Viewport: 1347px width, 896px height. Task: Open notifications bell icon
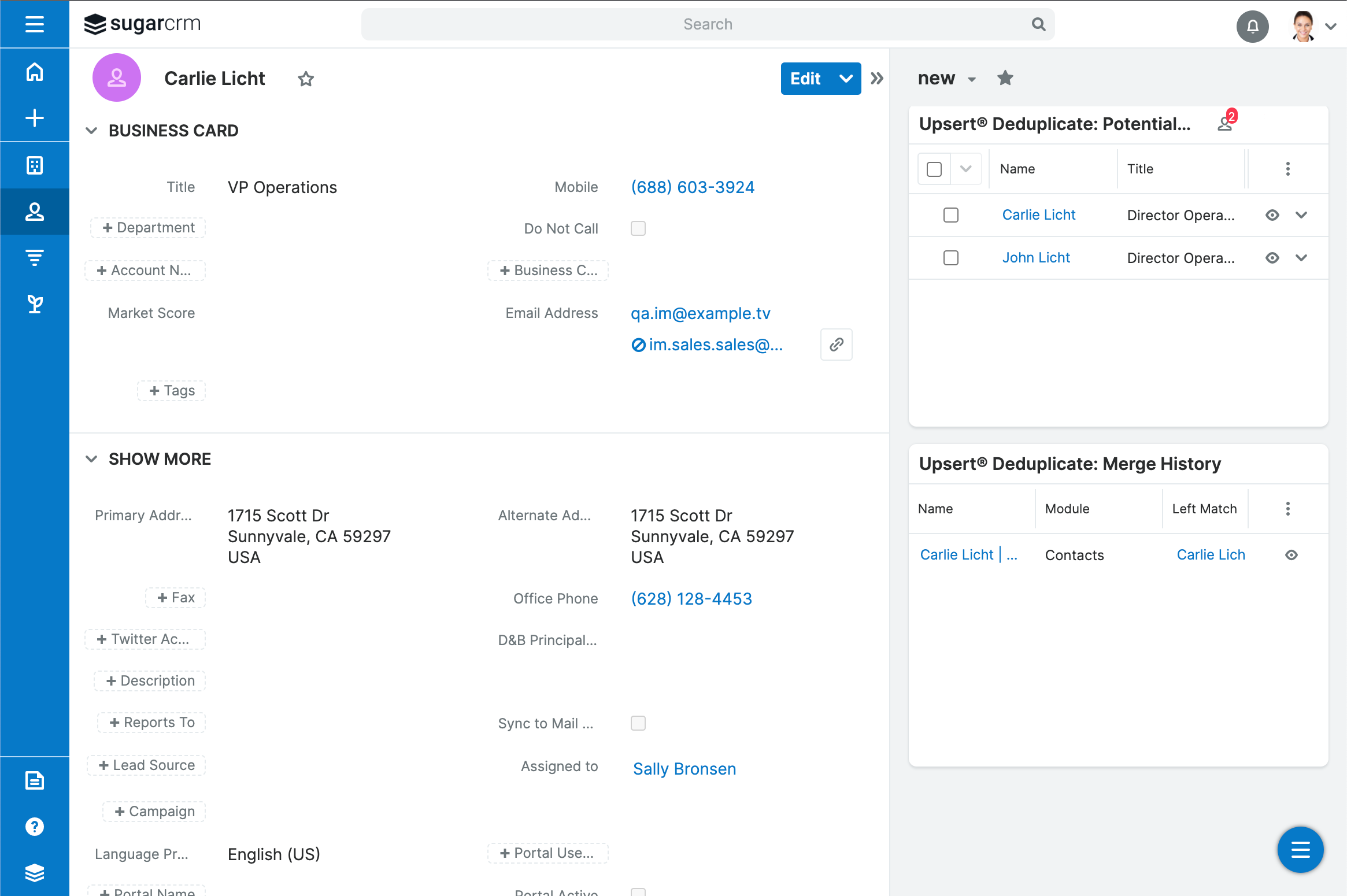click(1252, 26)
